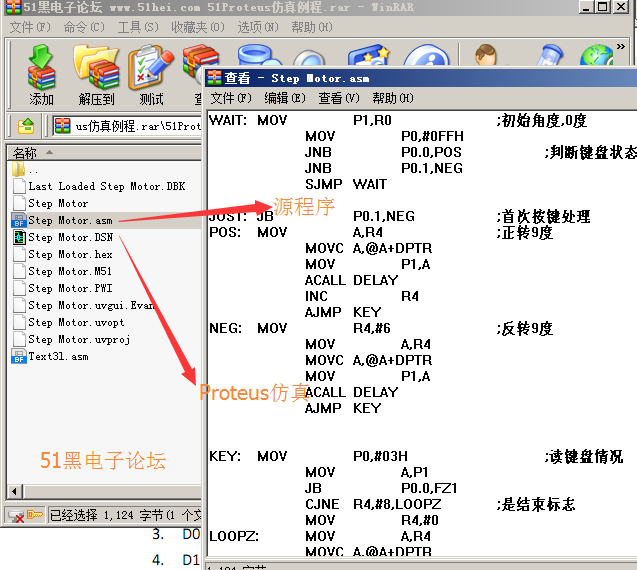The image size is (637, 570).
Task: Open WinRAR Options (选项) menu
Action: pyautogui.click(x=258, y=27)
